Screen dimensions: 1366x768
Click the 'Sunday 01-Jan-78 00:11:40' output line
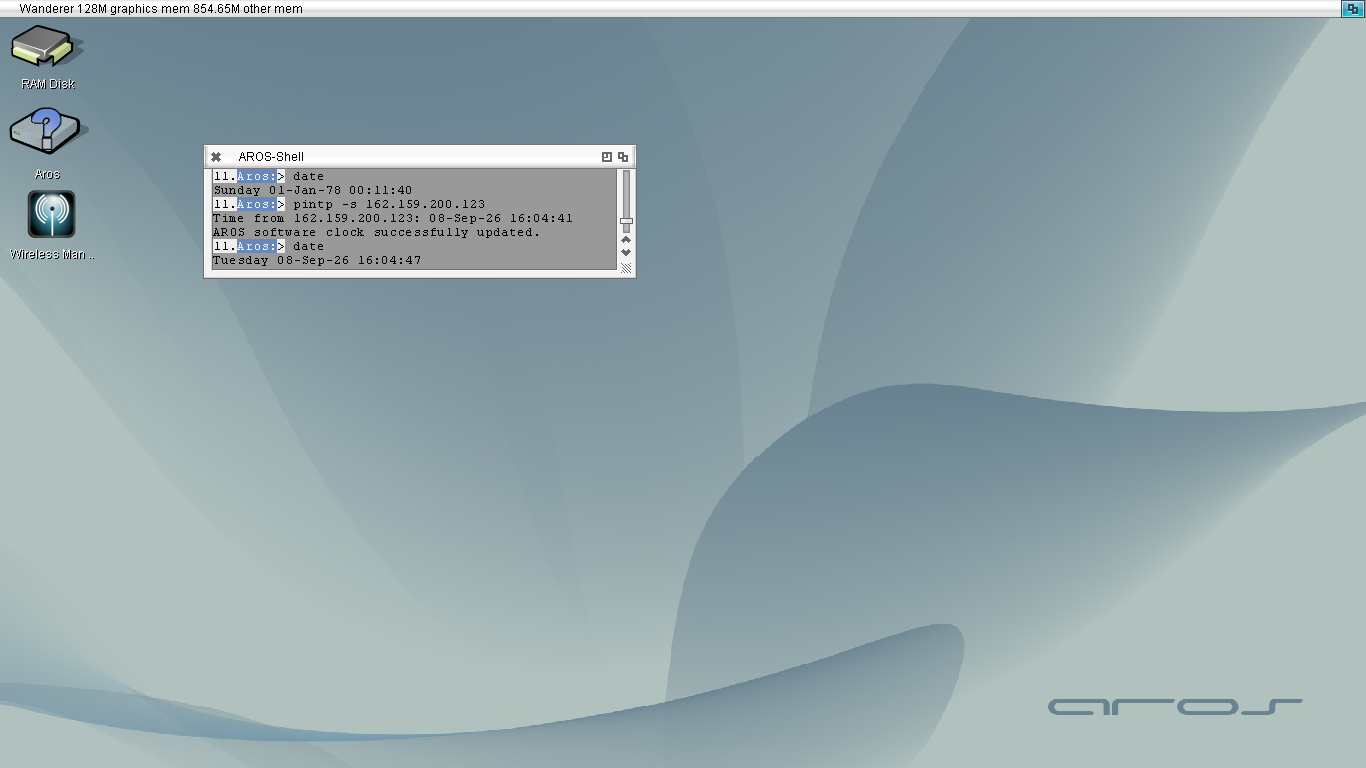coord(312,190)
